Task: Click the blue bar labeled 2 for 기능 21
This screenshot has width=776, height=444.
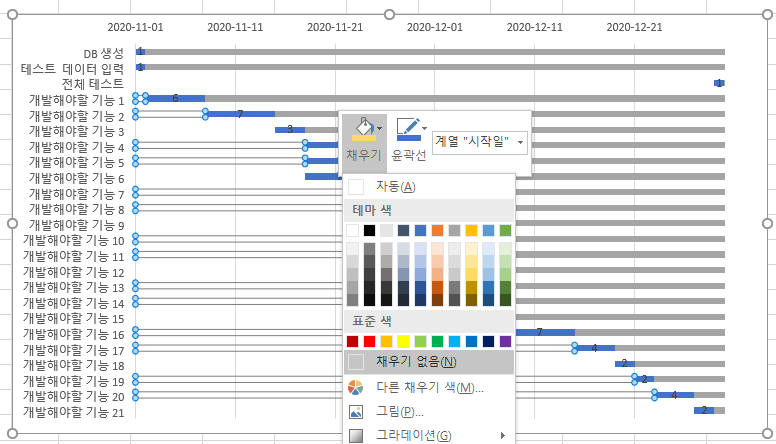Action: (704, 410)
